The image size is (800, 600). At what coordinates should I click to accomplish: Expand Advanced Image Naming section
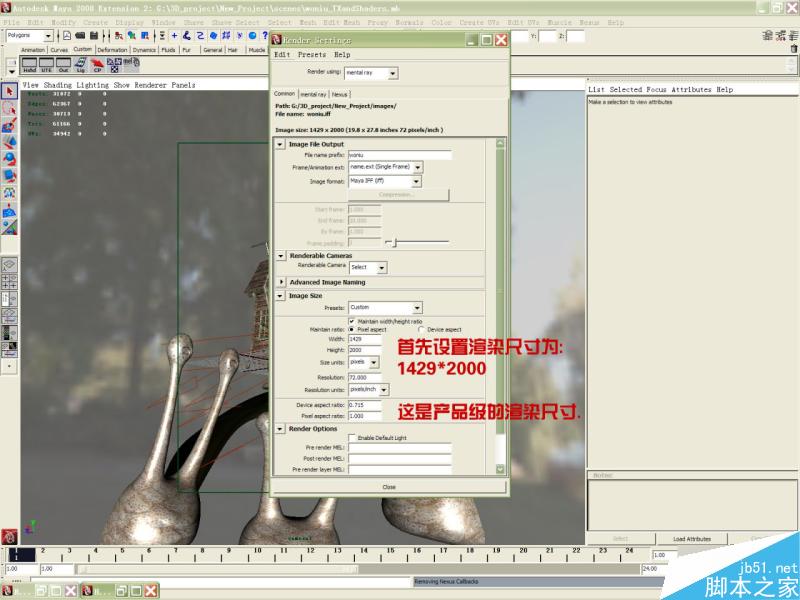(x=281, y=282)
